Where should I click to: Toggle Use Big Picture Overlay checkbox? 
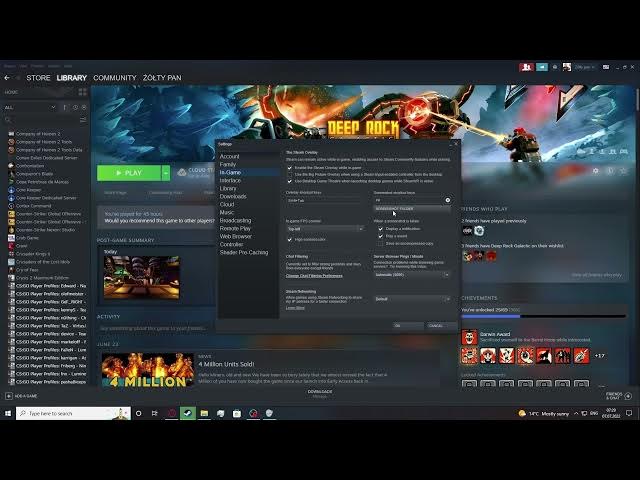coord(290,174)
